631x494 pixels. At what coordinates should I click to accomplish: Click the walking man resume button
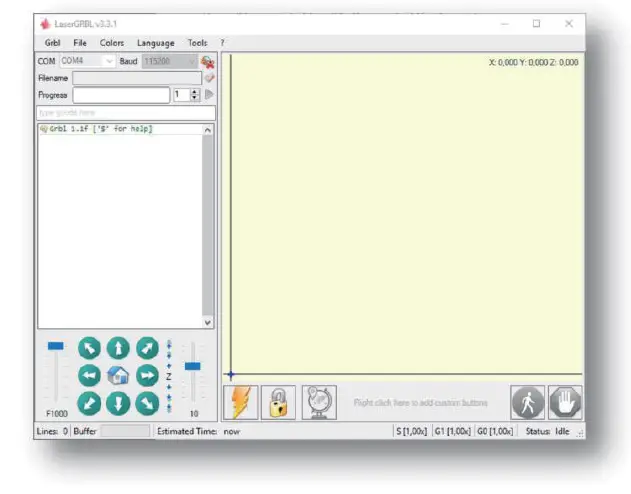click(528, 403)
